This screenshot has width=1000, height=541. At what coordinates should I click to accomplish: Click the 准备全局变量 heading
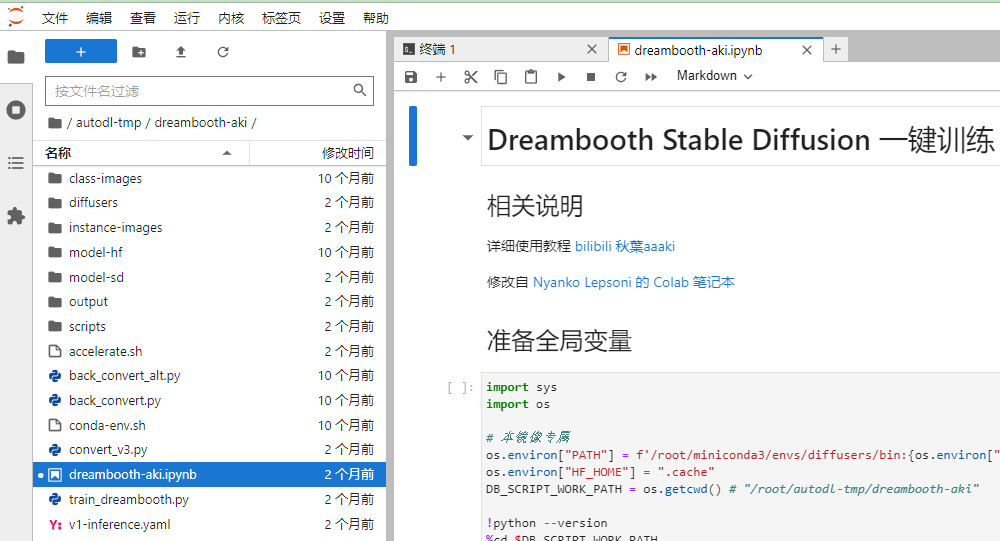click(x=559, y=341)
